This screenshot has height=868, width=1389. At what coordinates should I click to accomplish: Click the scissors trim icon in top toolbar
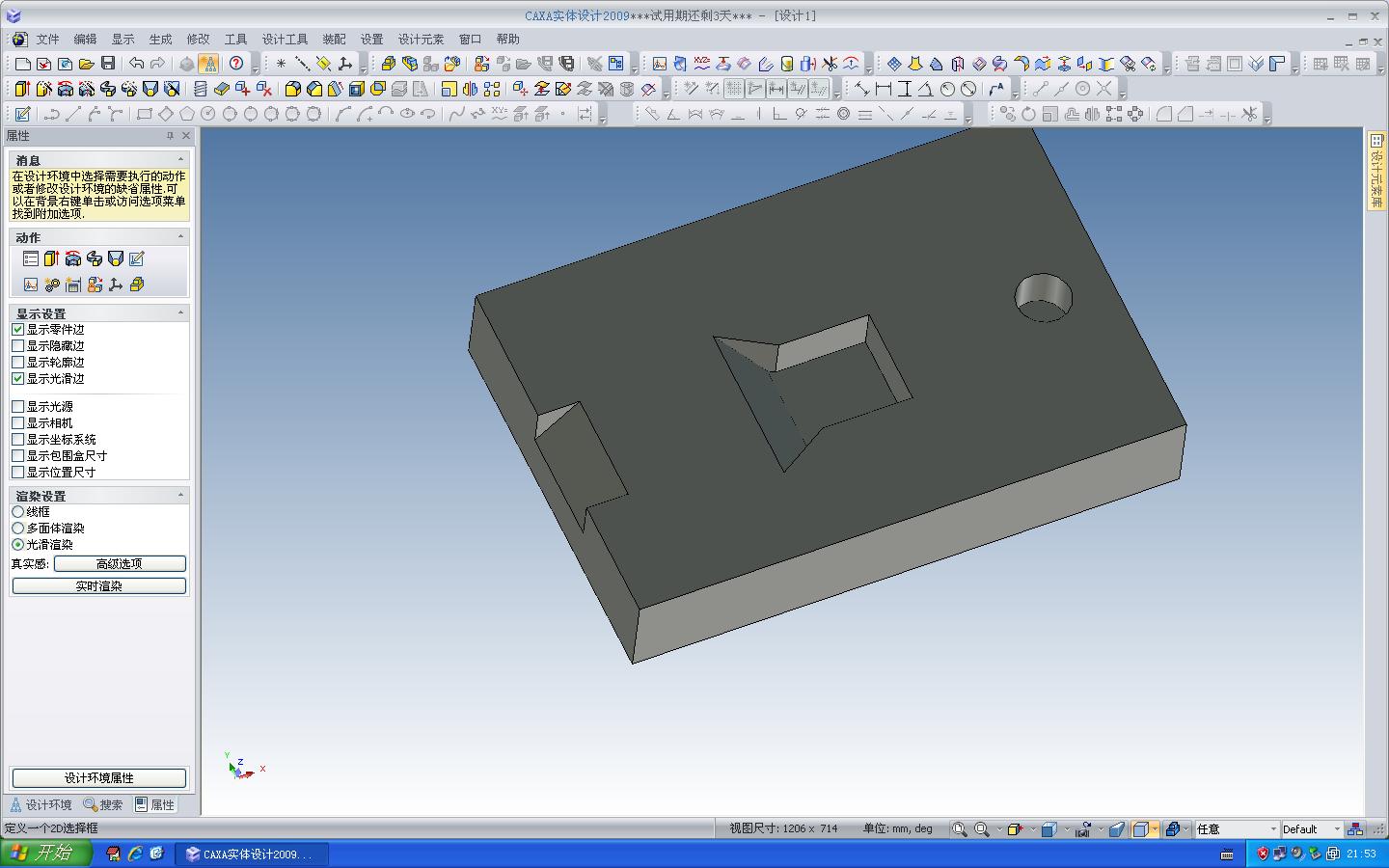[x=830, y=64]
